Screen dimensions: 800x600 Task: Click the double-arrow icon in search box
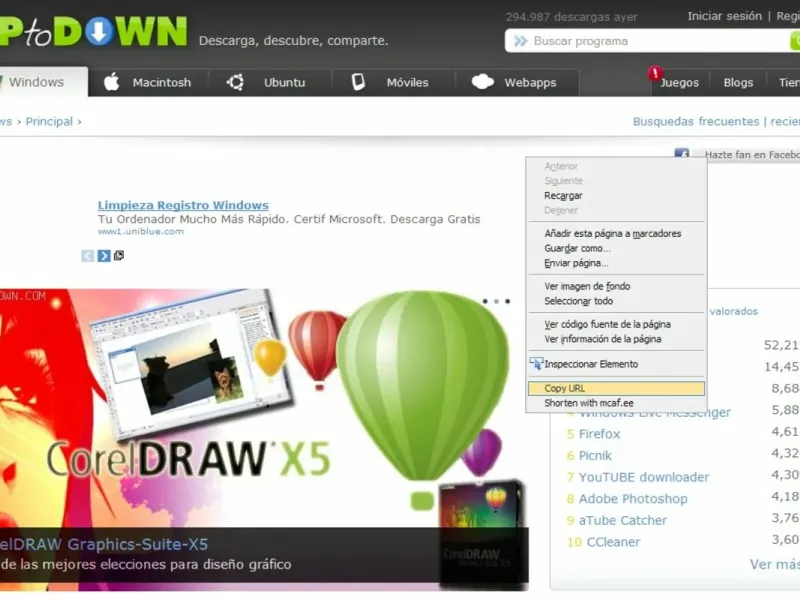[x=520, y=41]
